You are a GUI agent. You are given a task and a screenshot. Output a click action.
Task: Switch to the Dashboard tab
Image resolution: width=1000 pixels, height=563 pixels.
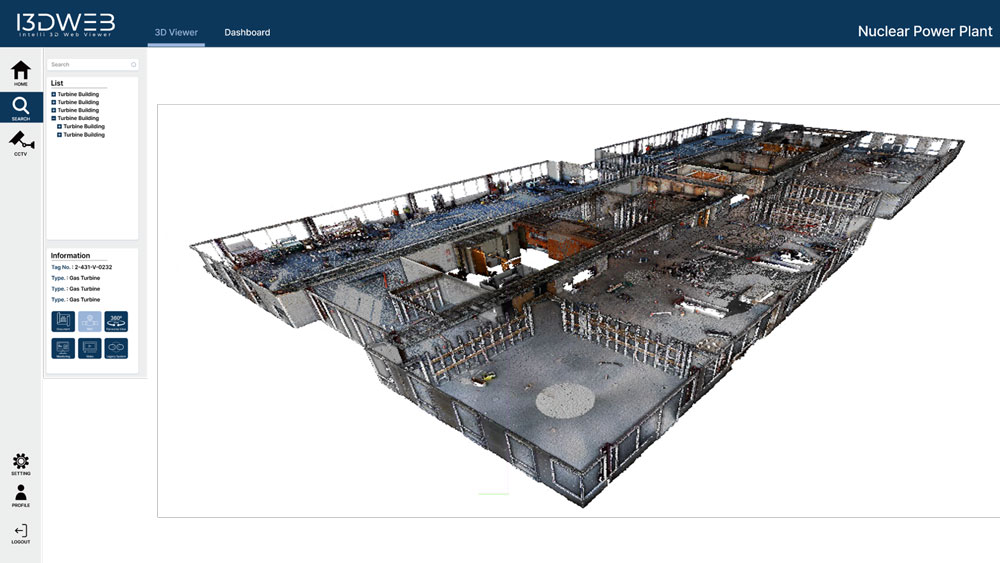(247, 32)
